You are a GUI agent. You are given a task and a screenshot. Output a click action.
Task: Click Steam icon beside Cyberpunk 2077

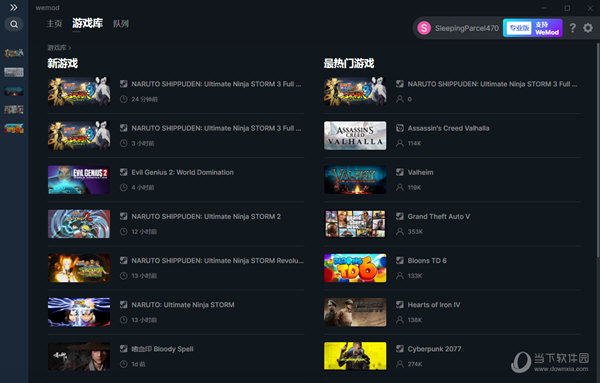(x=400, y=349)
